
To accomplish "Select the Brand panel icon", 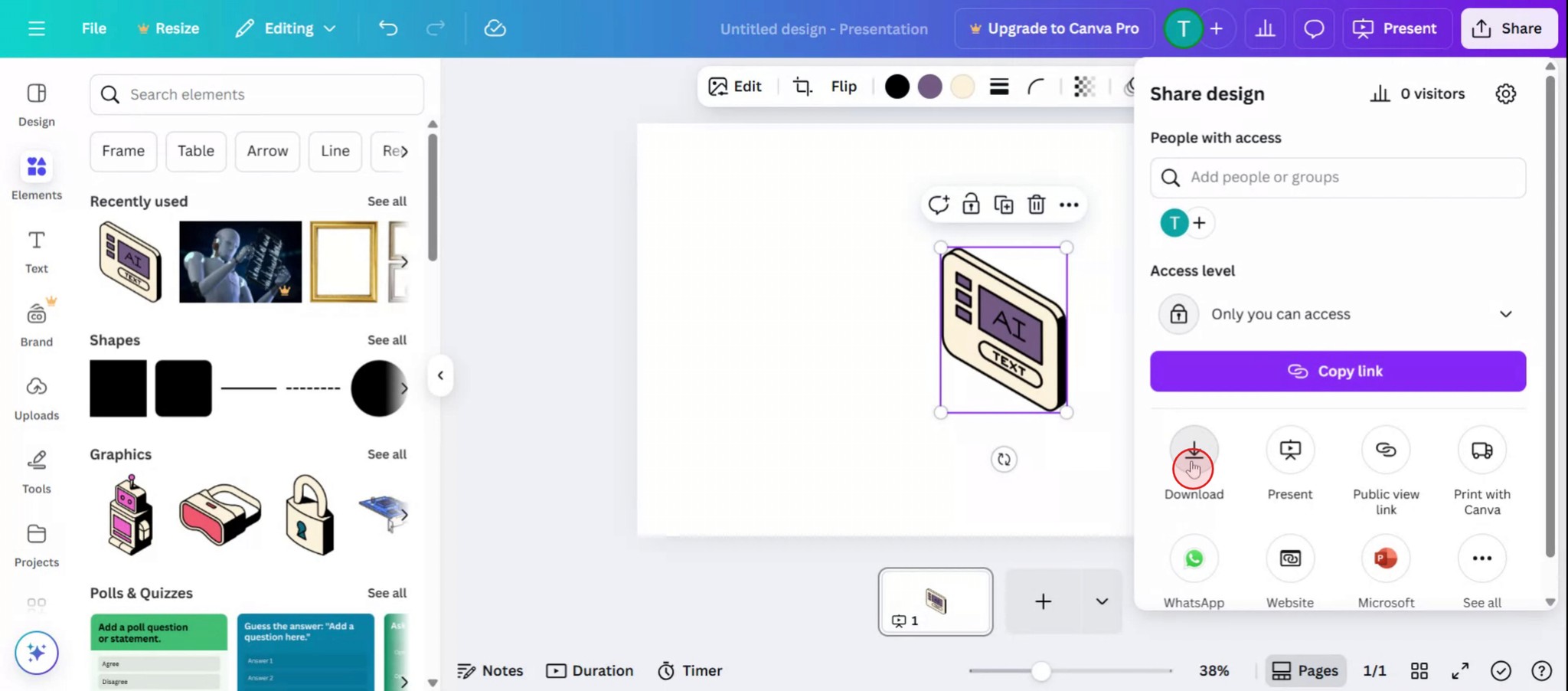I will (x=36, y=322).
